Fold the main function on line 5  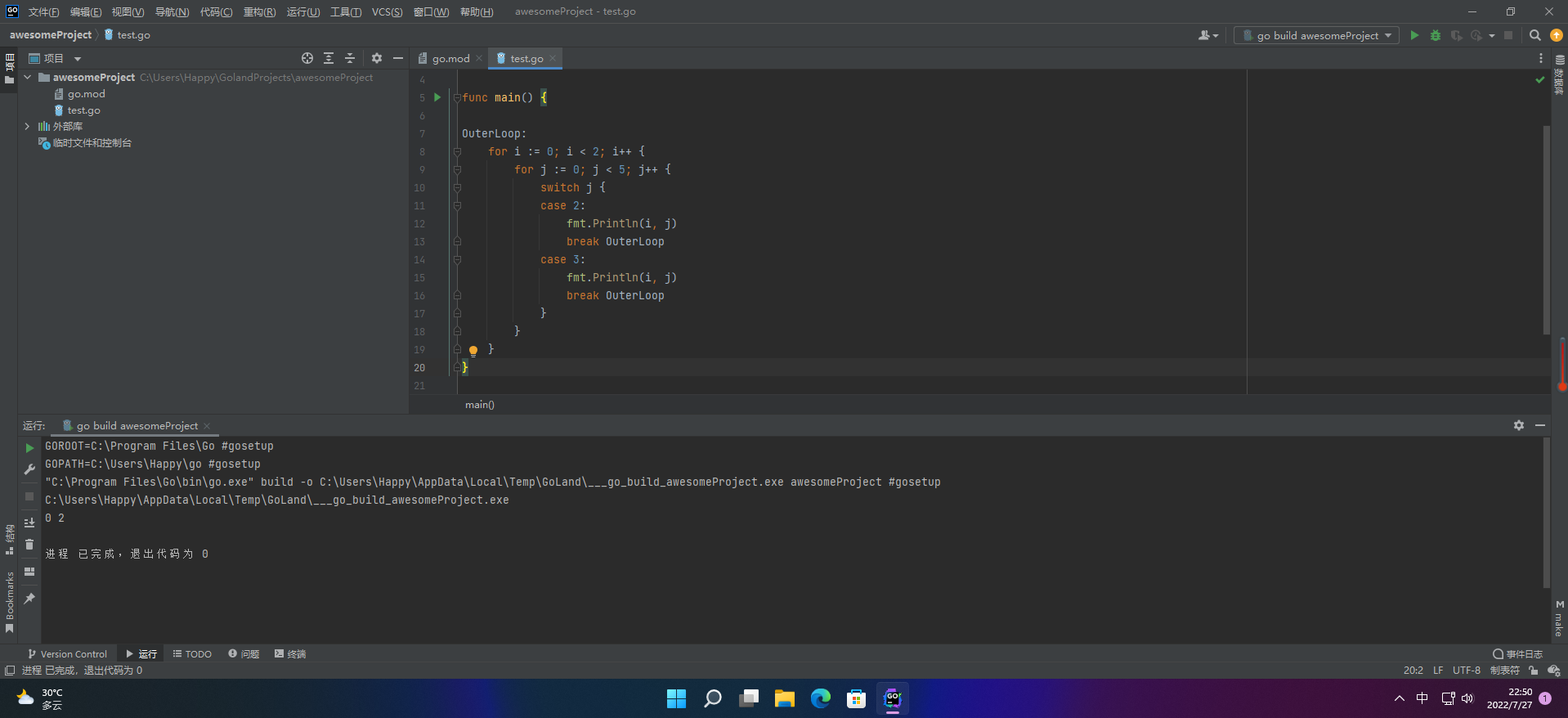tap(457, 97)
